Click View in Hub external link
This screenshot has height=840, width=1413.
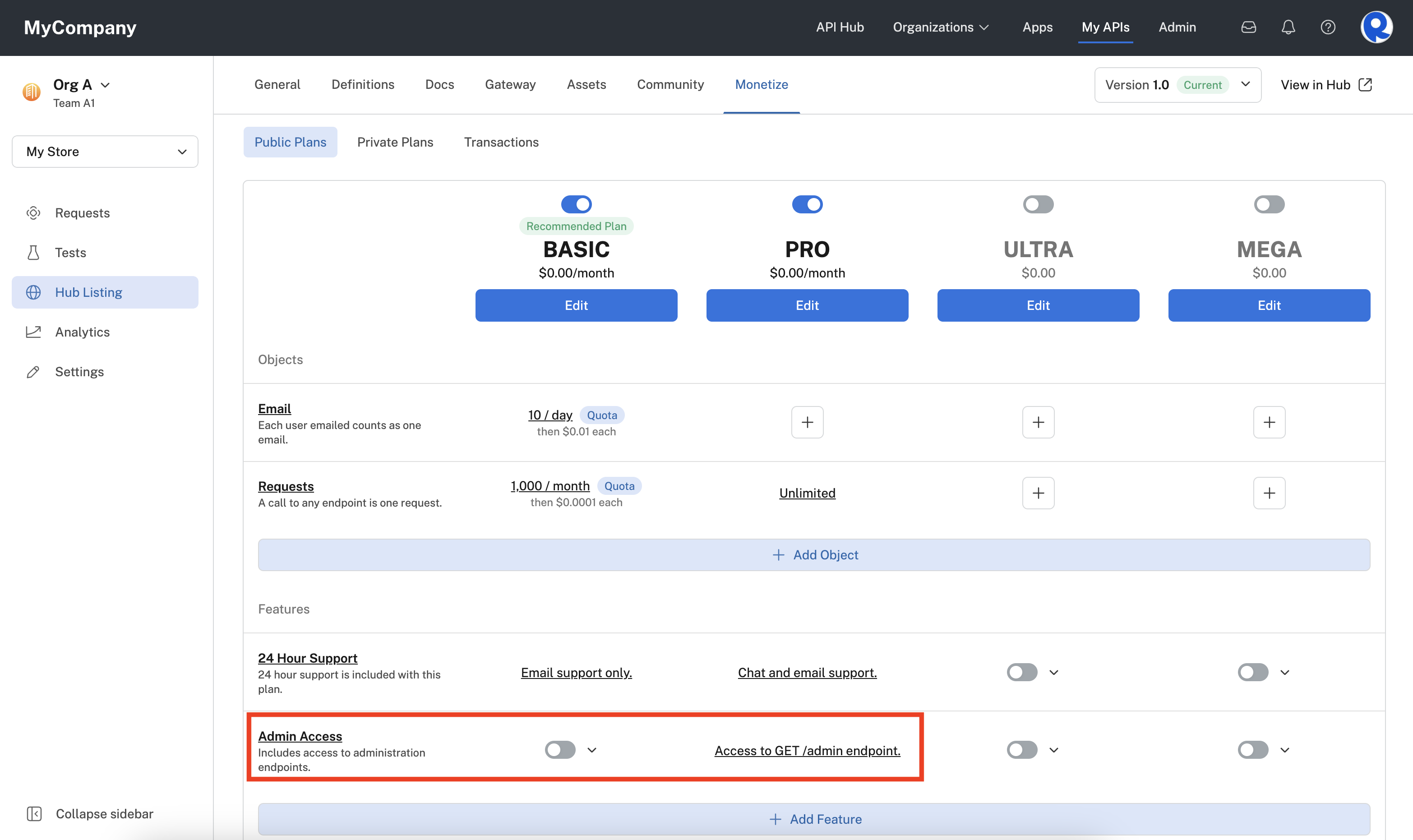click(1325, 85)
